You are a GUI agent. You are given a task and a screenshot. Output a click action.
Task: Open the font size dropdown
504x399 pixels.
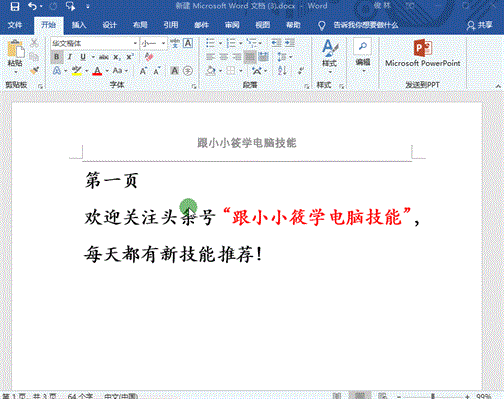[163, 43]
